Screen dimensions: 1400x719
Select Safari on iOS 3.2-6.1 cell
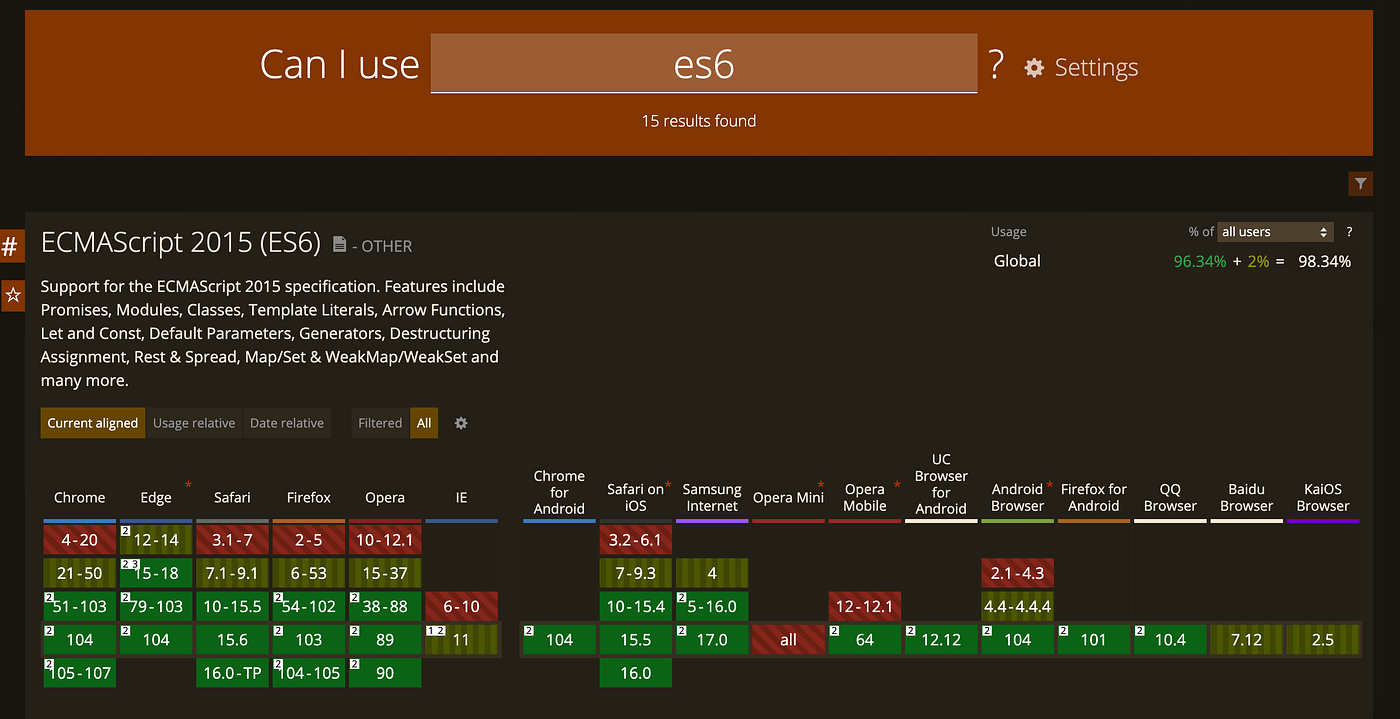636,540
